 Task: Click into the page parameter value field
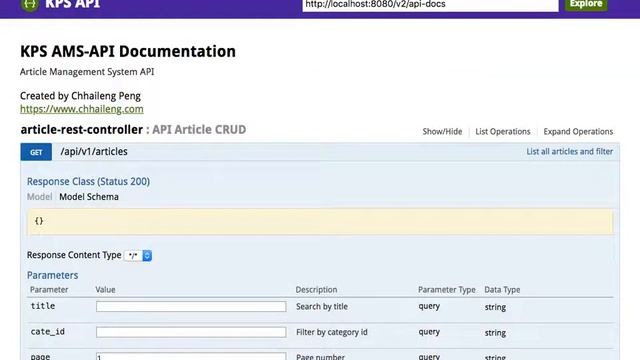[x=191, y=356]
